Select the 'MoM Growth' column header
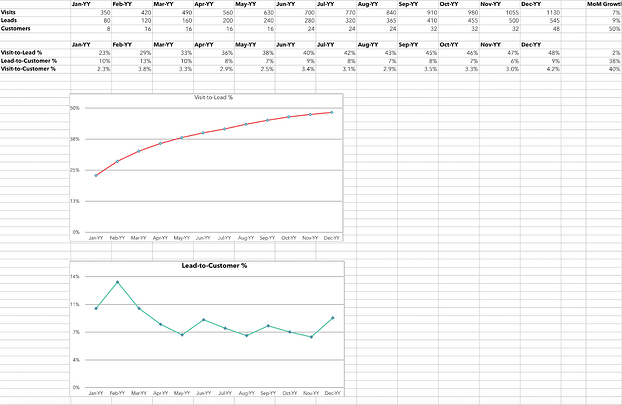Image resolution: width=622 pixels, height=405 pixels. (x=603, y=4)
